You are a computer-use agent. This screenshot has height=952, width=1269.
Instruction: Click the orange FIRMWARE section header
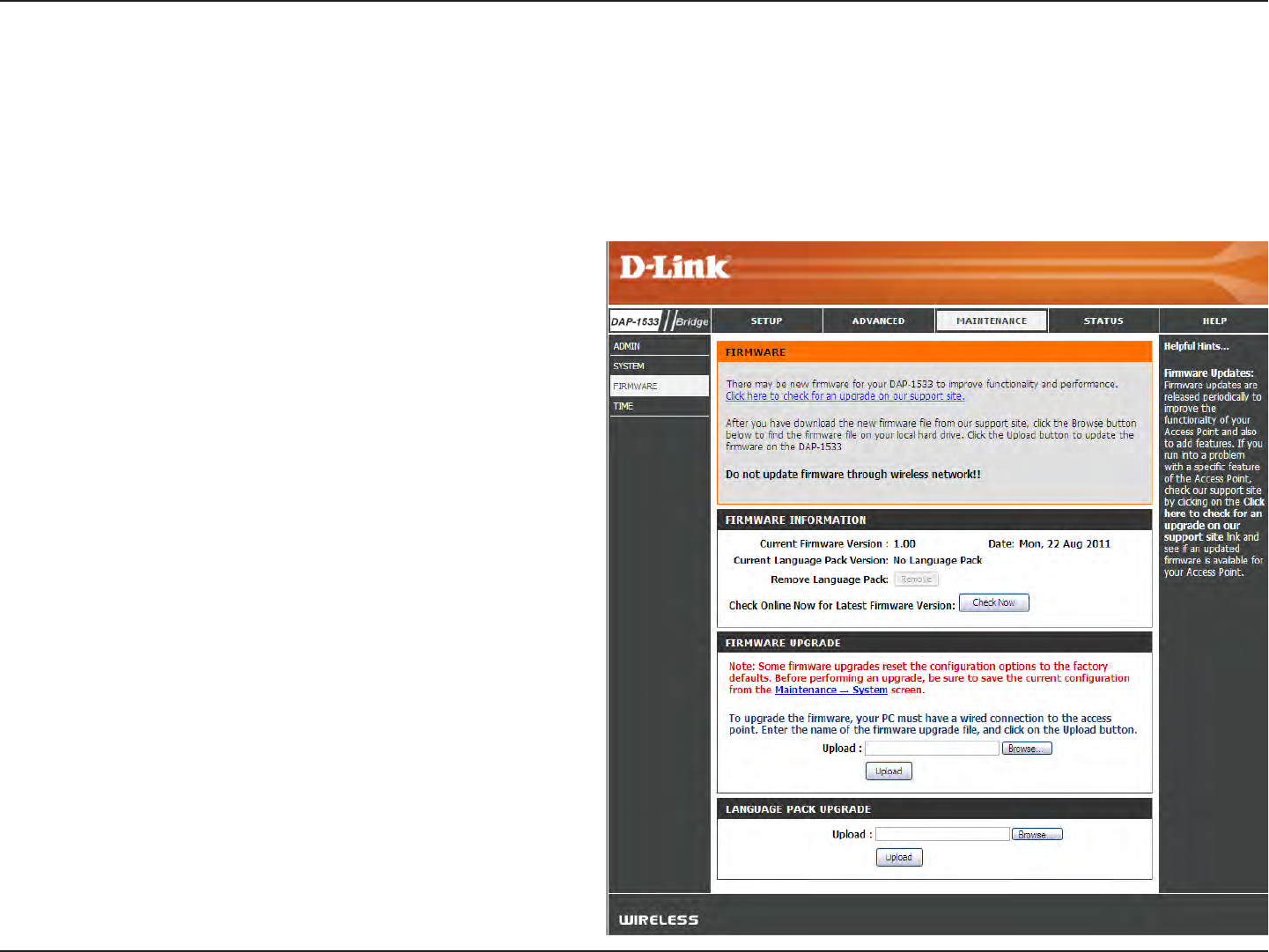934,352
